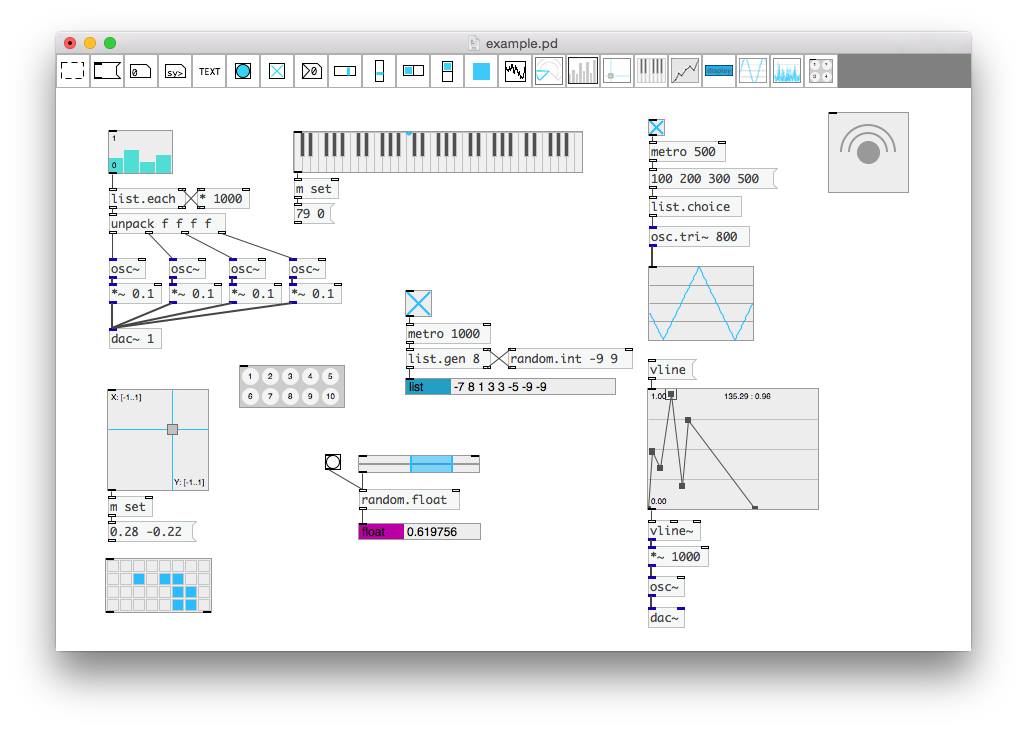This screenshot has width=1027, height=731.
Task: Pick the blue display label tool
Action: pyautogui.click(x=719, y=71)
